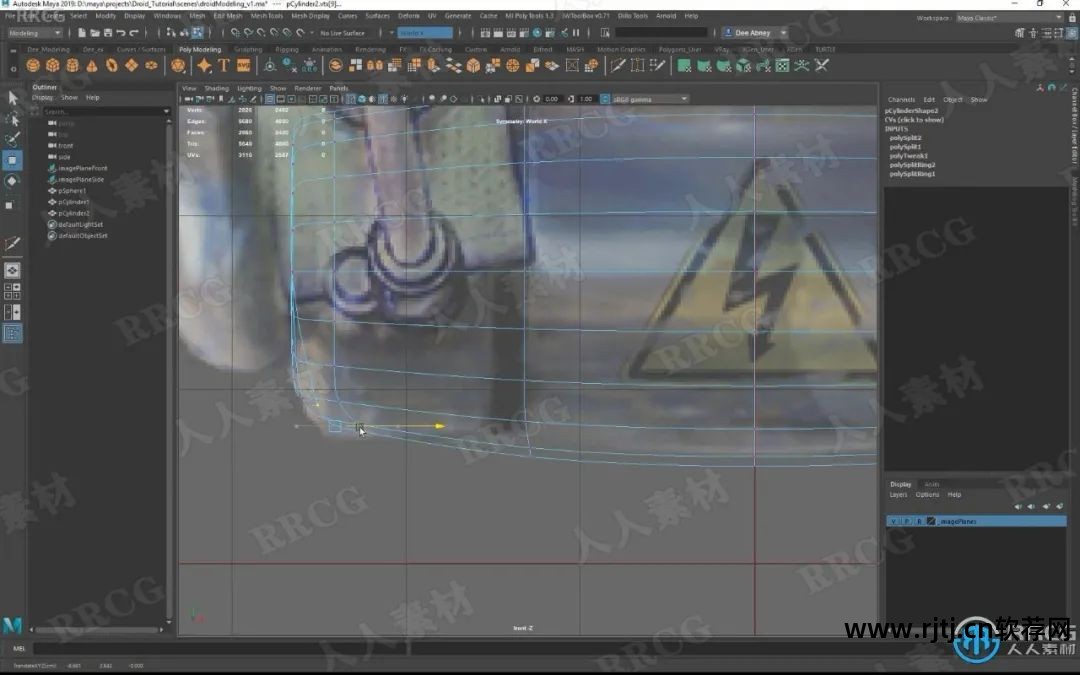
Task: Click the Dee Abney account button
Action: coord(757,33)
